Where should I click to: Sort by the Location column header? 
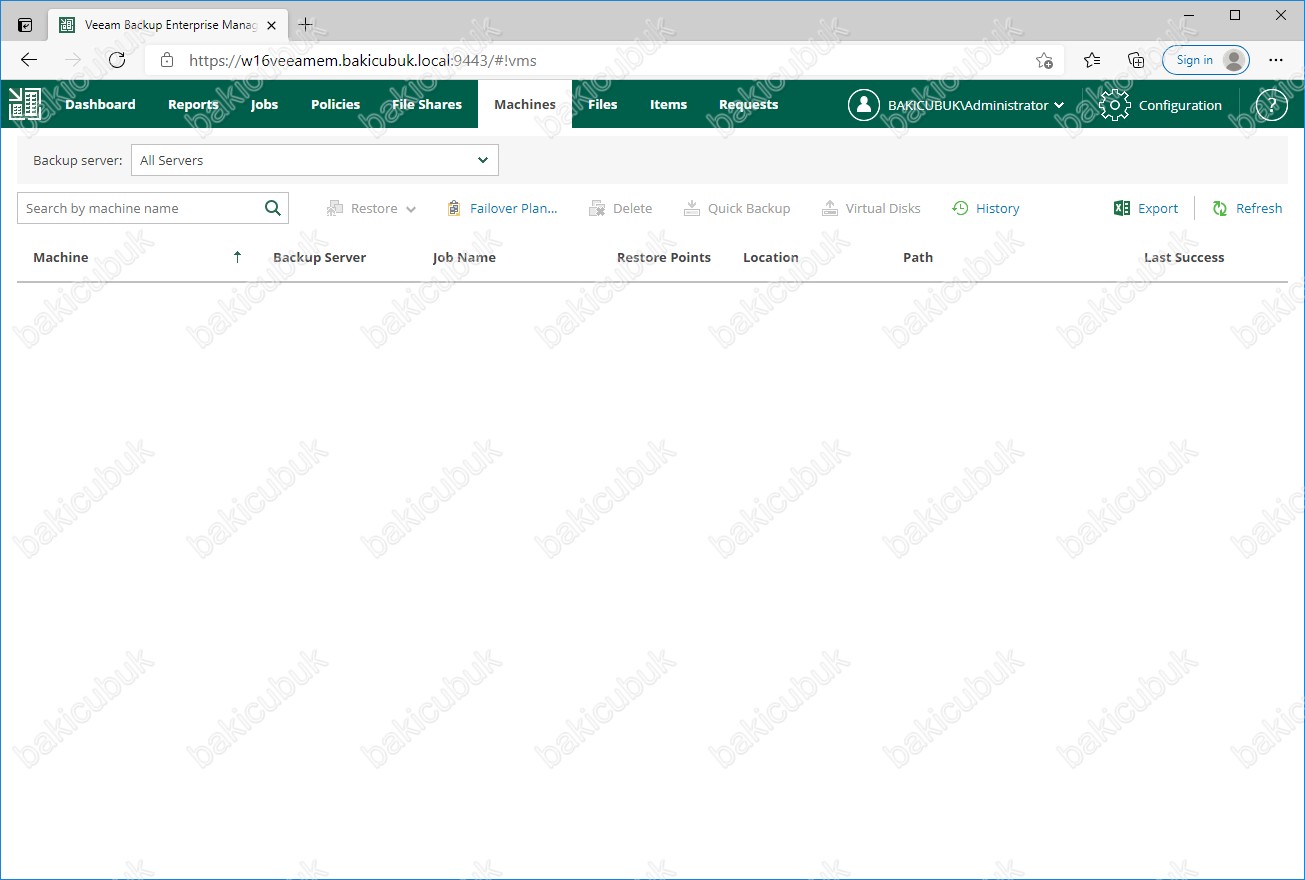(x=771, y=257)
